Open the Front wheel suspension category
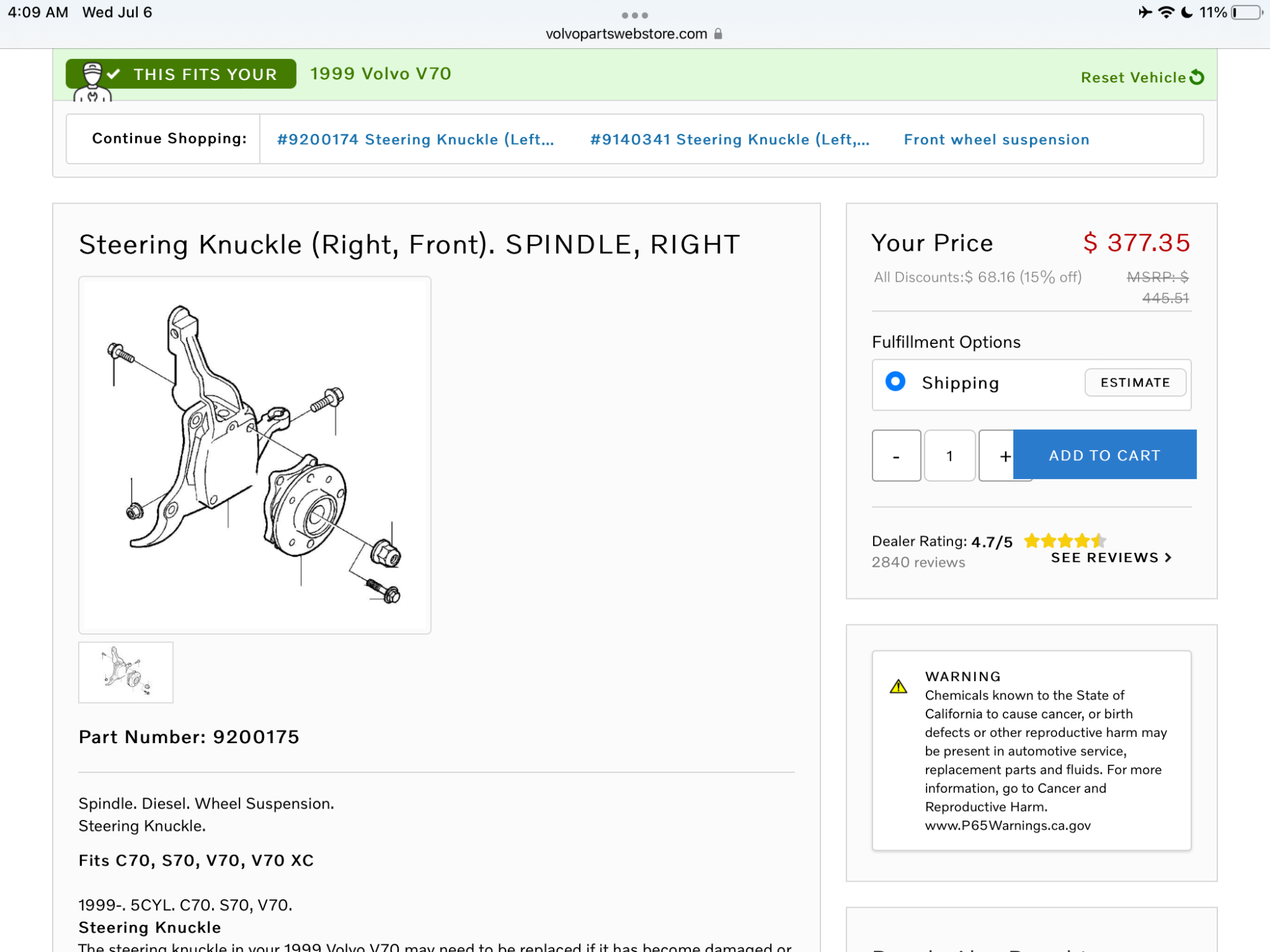The image size is (1270, 952). point(996,139)
